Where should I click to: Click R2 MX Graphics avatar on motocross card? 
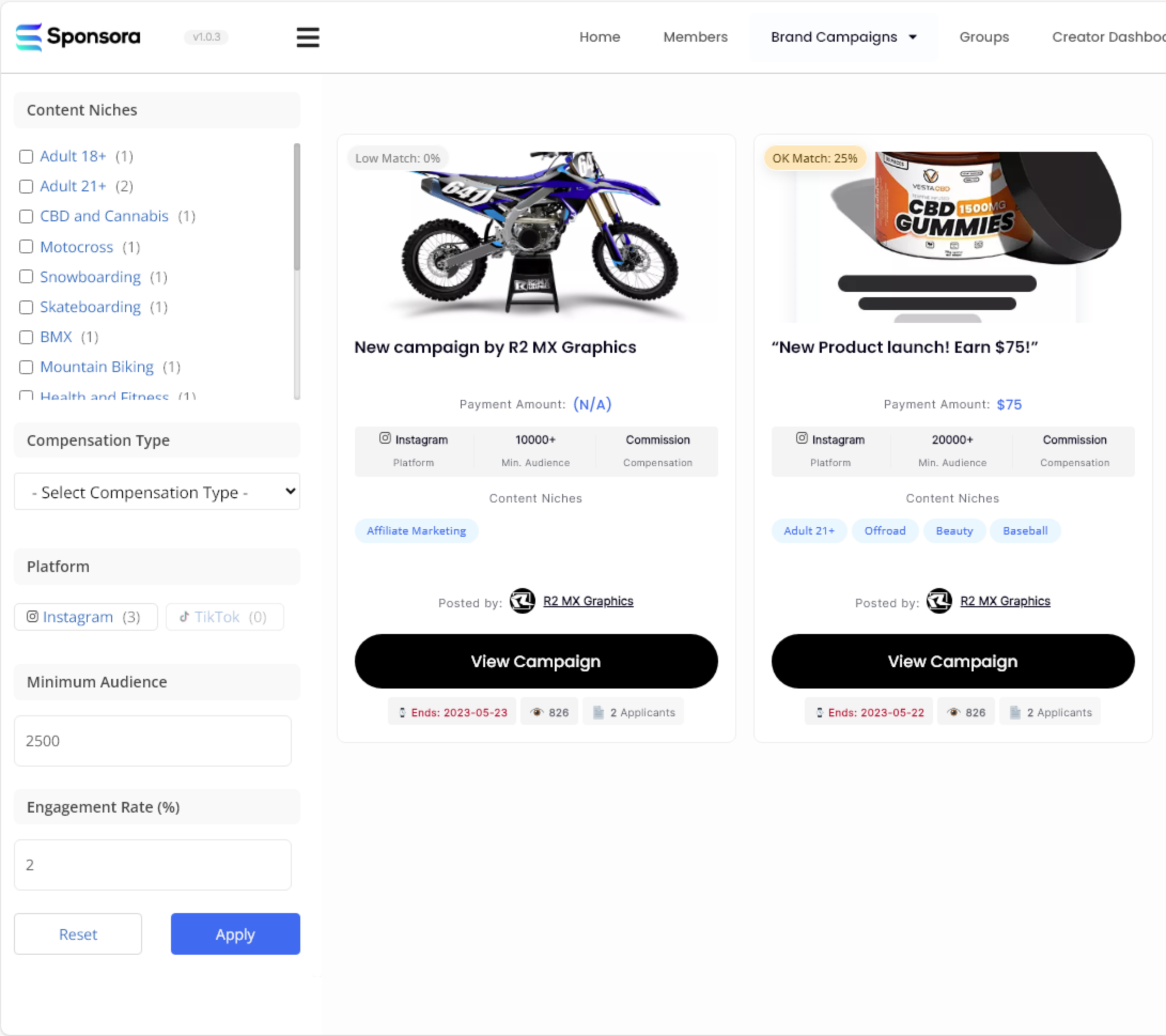point(522,601)
